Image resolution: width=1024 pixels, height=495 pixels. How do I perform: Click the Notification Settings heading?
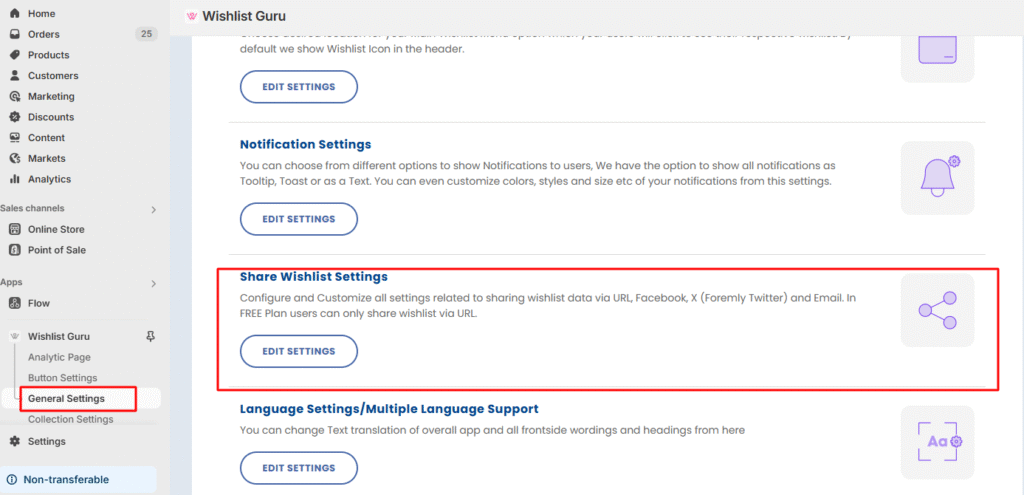(306, 144)
